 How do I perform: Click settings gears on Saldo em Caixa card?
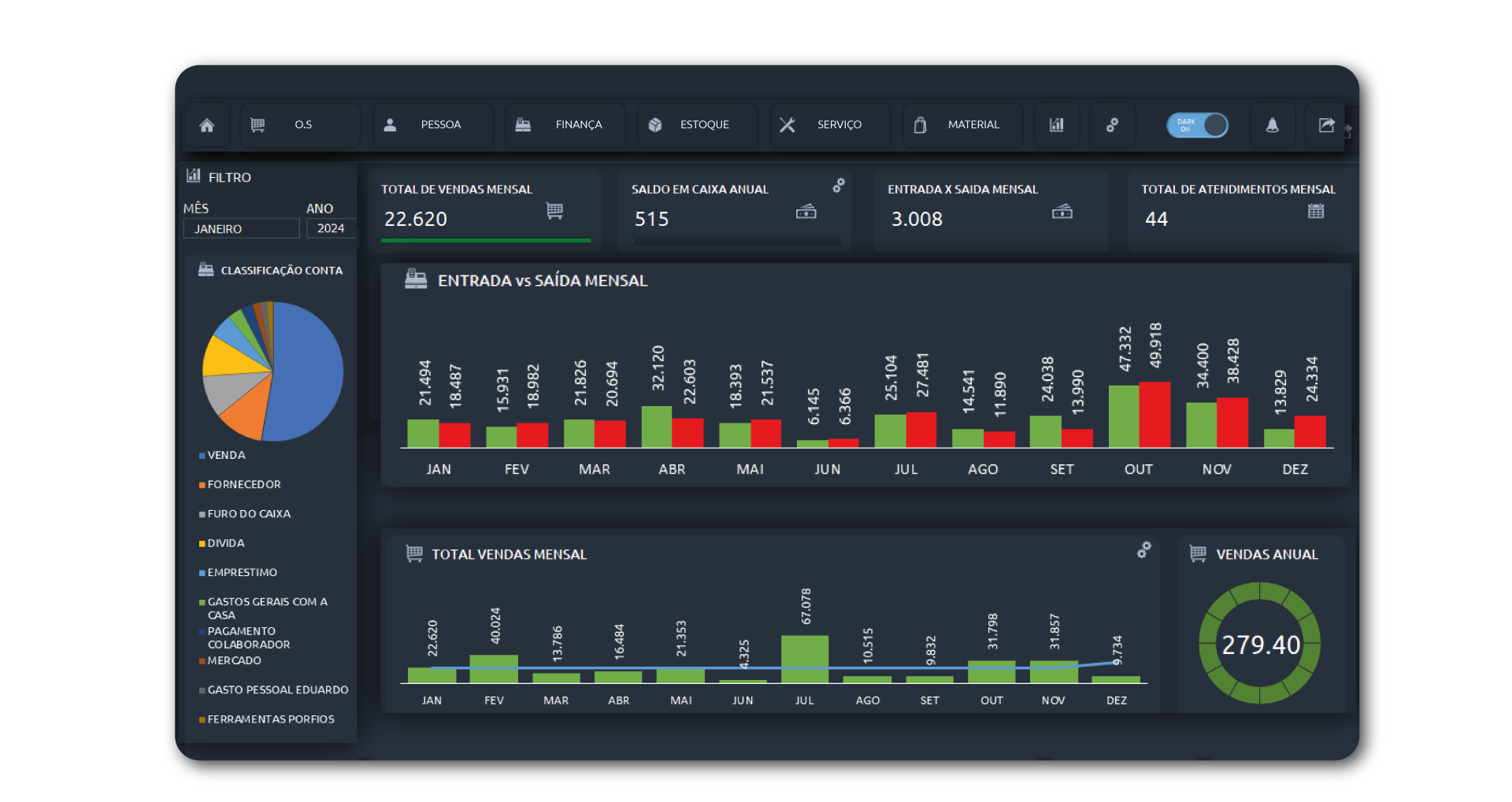tap(839, 185)
